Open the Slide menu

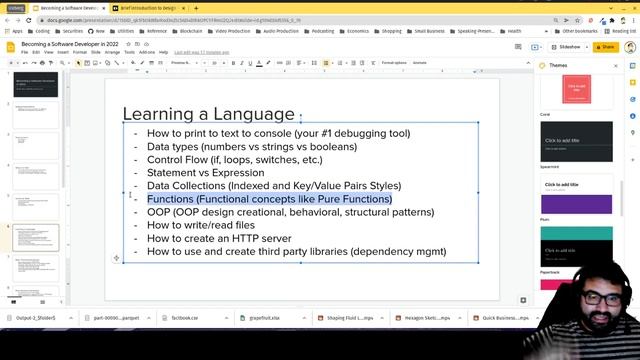tap(96, 52)
